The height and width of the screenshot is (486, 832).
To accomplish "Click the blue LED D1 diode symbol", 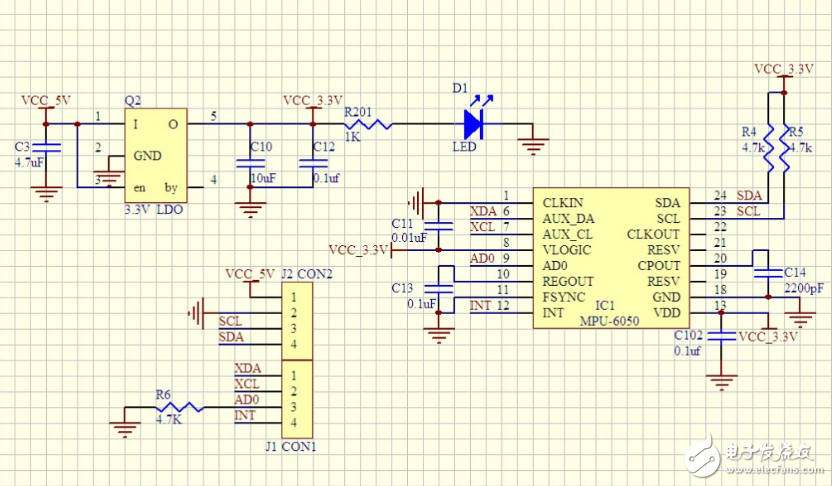I will click(474, 125).
